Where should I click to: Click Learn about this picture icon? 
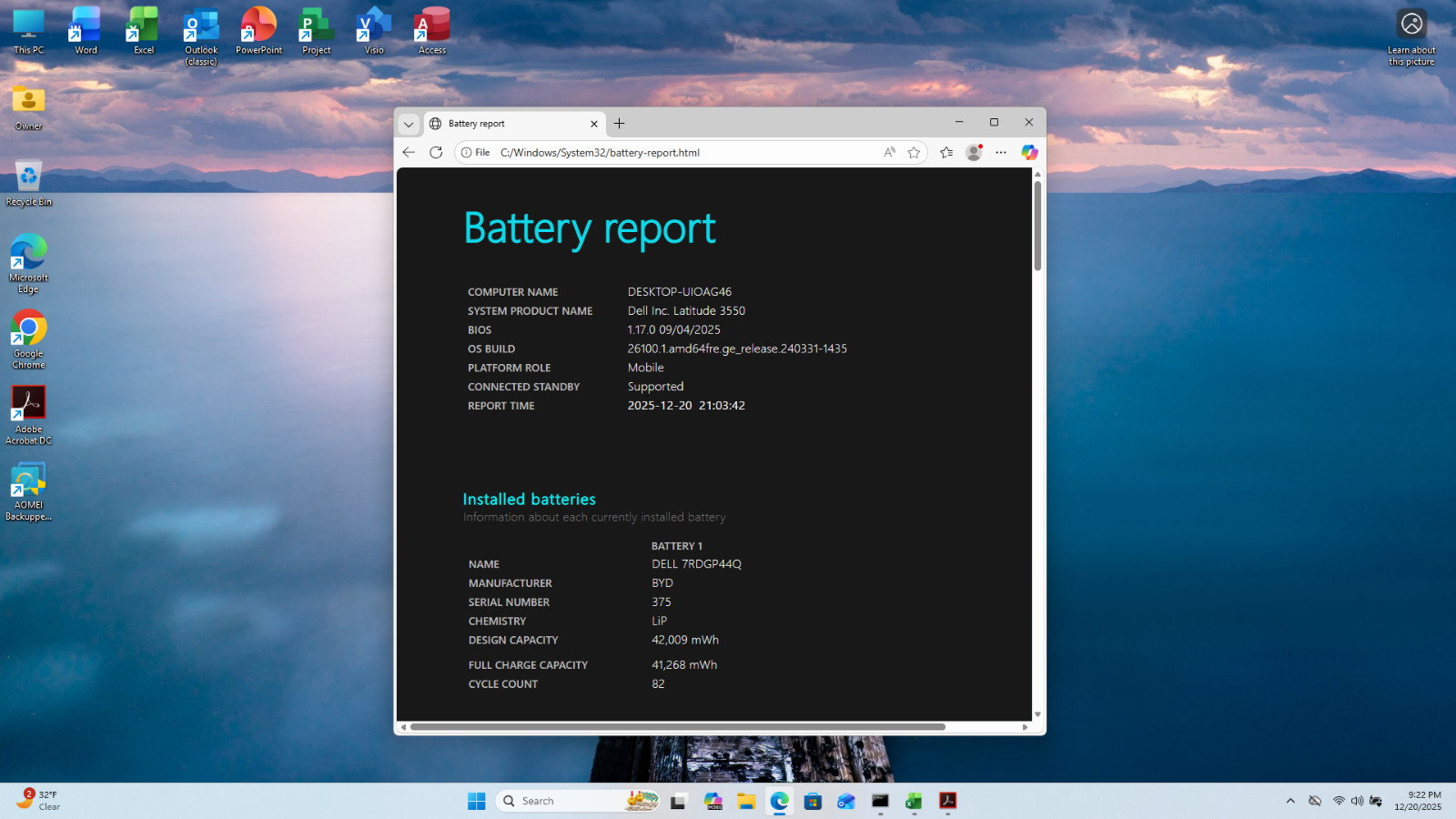1411,36
